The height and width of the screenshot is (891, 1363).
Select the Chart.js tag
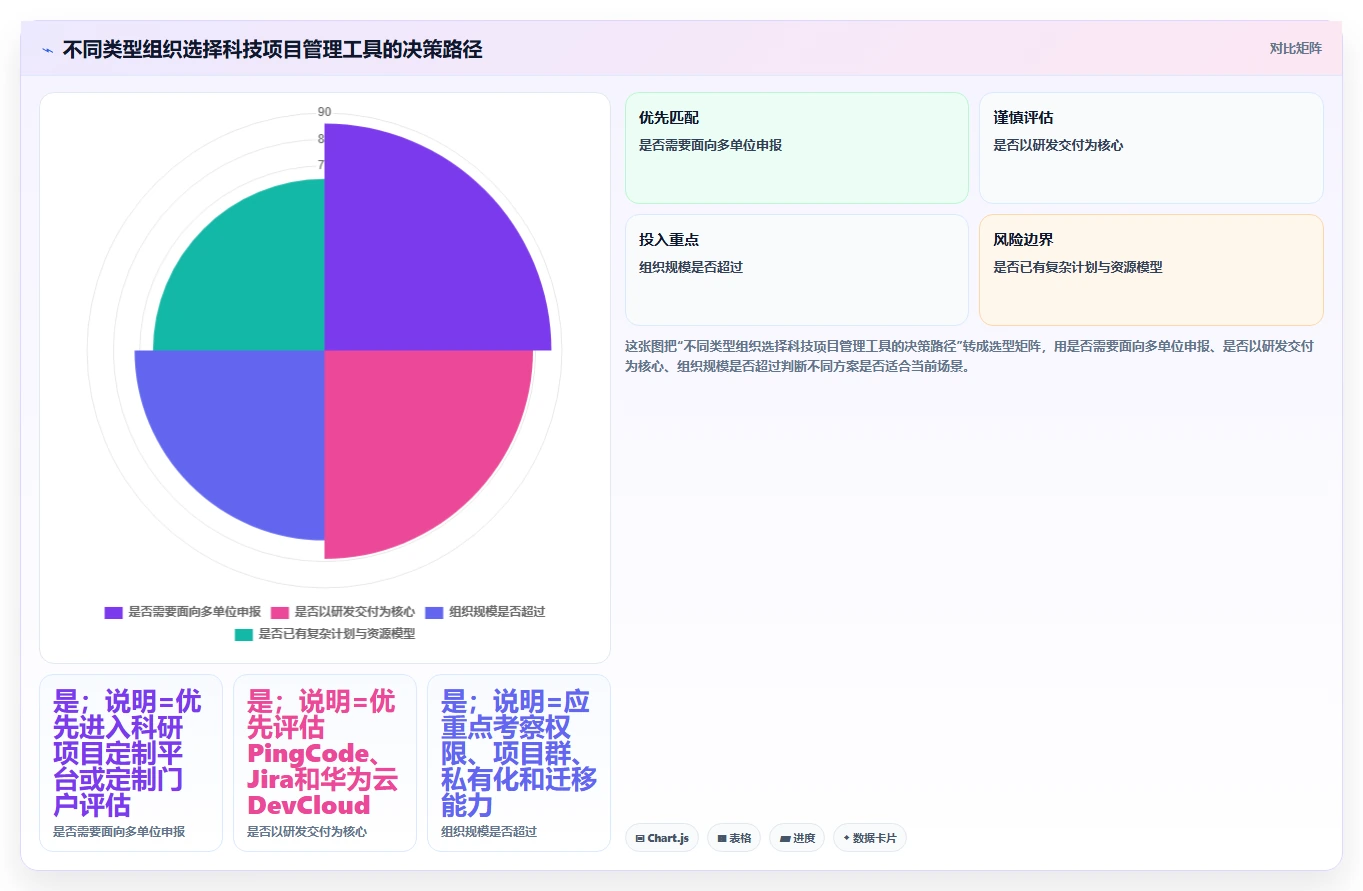[662, 838]
